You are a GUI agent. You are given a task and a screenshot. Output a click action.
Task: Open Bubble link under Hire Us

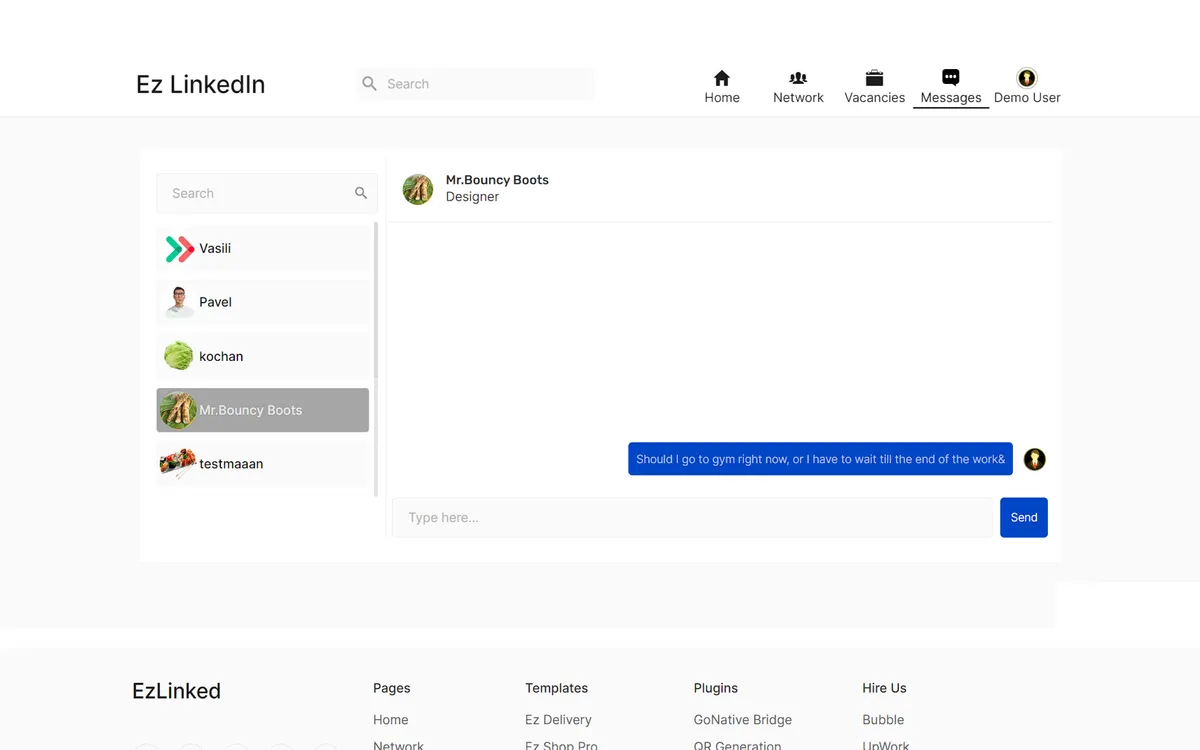(883, 720)
